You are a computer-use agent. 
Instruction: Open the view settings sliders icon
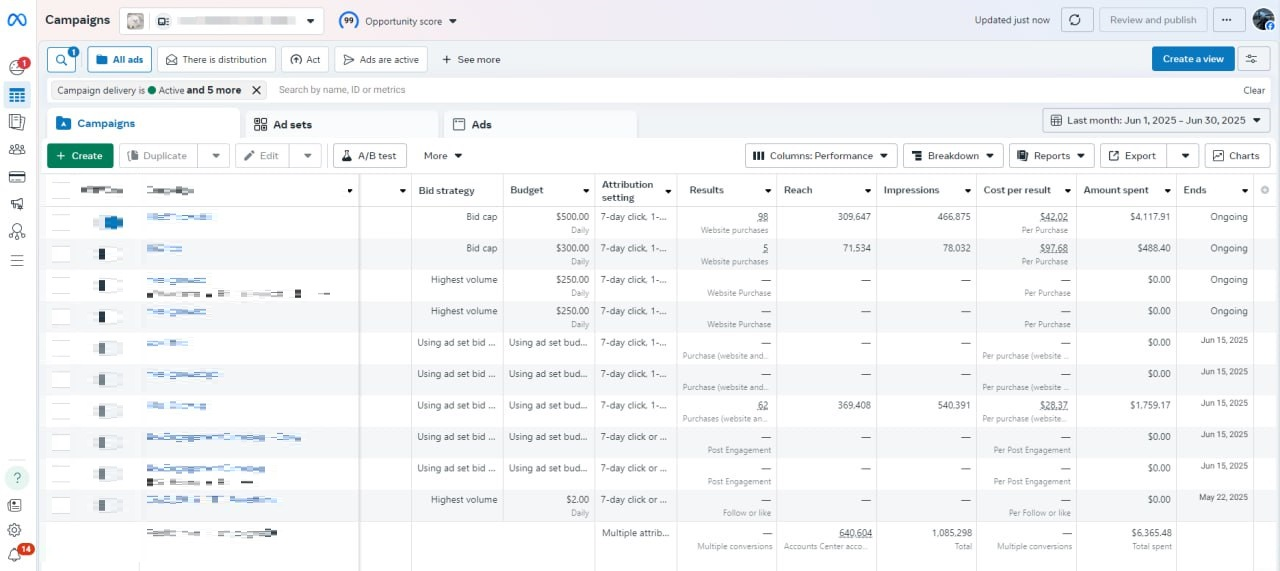pos(1254,59)
